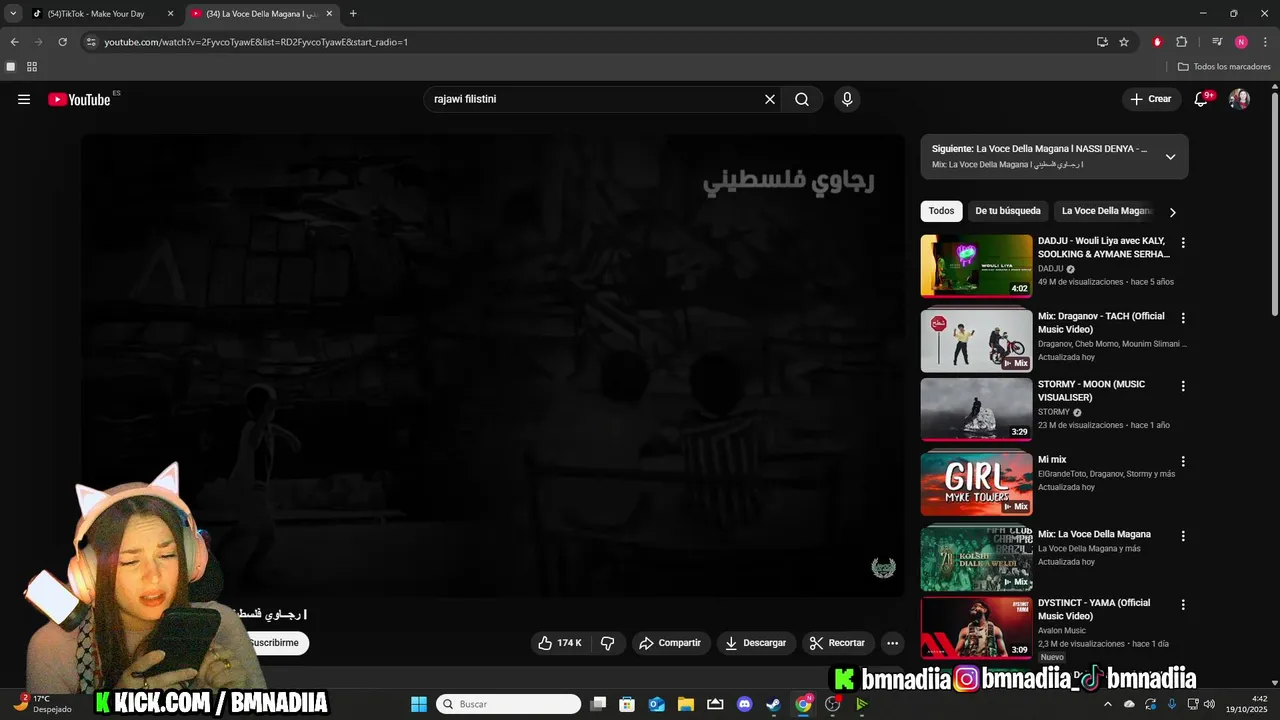The height and width of the screenshot is (720, 1280).
Task: Open Discord from taskbar
Action: tap(744, 704)
